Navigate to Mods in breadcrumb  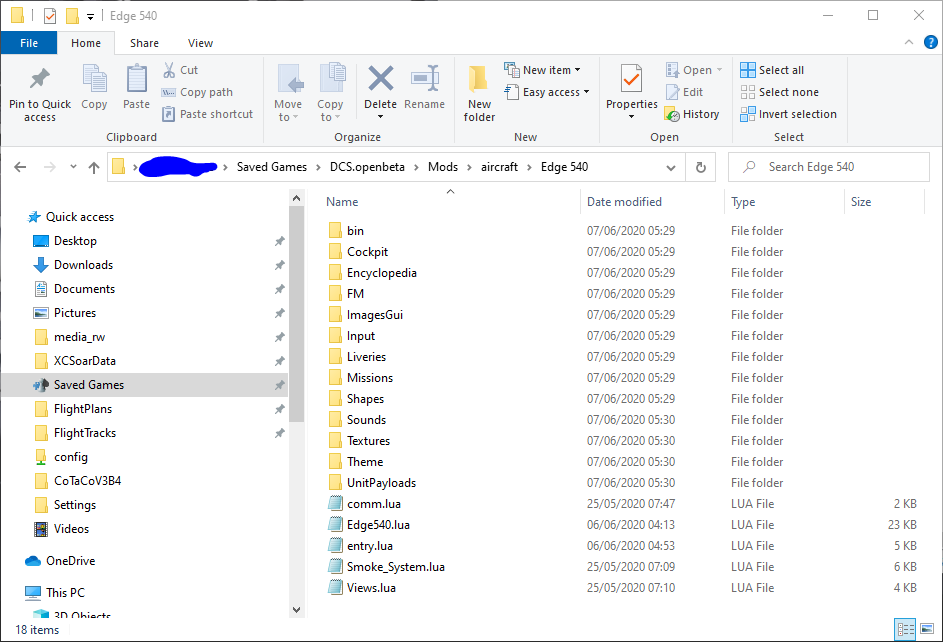(x=443, y=167)
